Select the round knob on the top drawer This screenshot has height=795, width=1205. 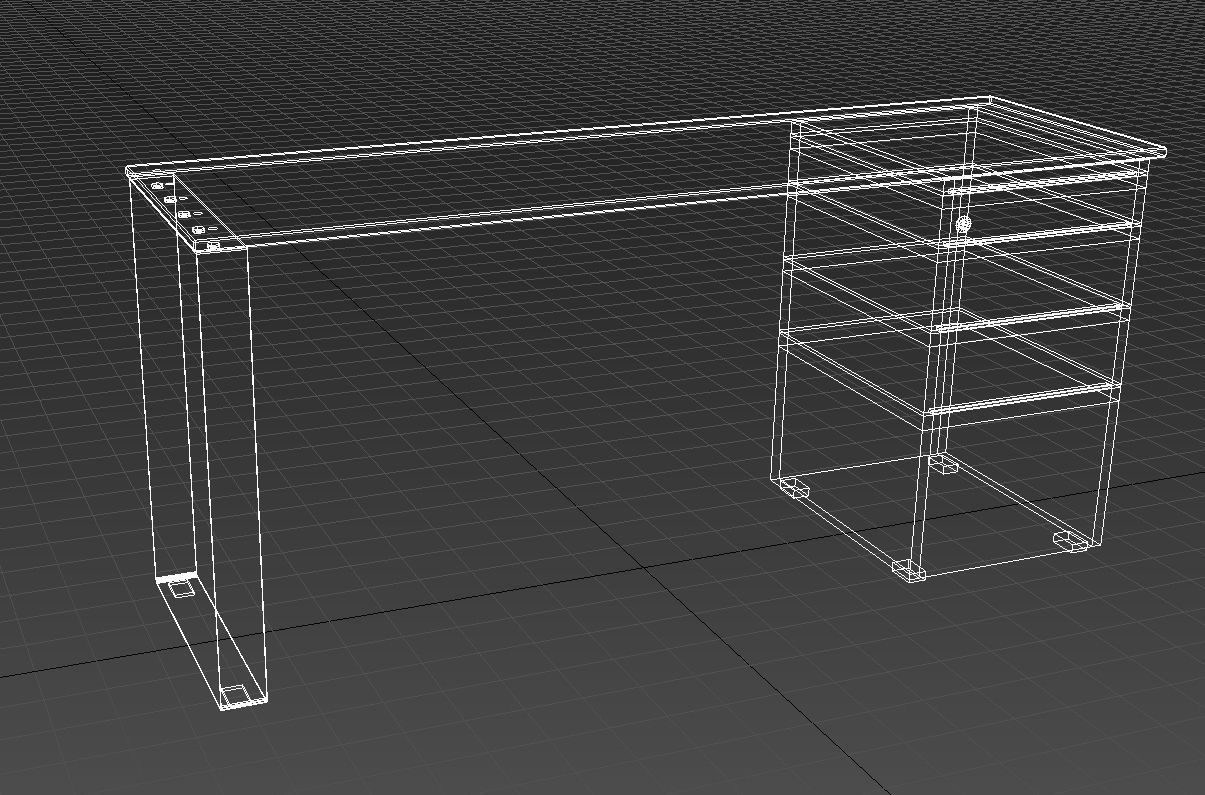click(x=964, y=225)
